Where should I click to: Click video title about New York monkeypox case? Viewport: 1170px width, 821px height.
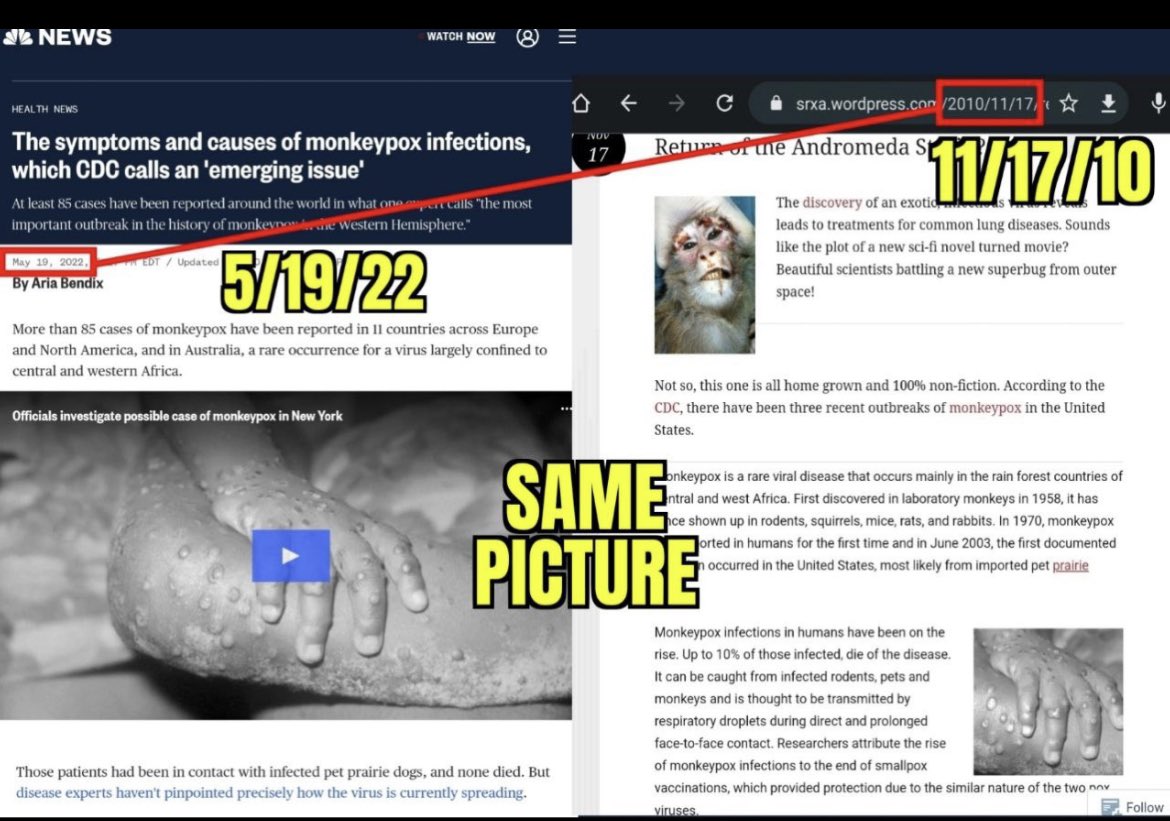177,416
